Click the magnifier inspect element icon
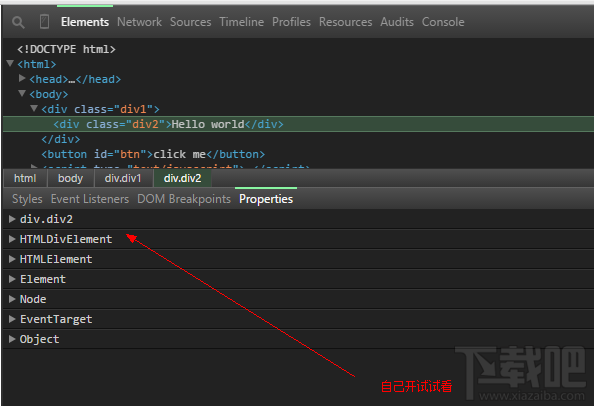 (x=18, y=22)
